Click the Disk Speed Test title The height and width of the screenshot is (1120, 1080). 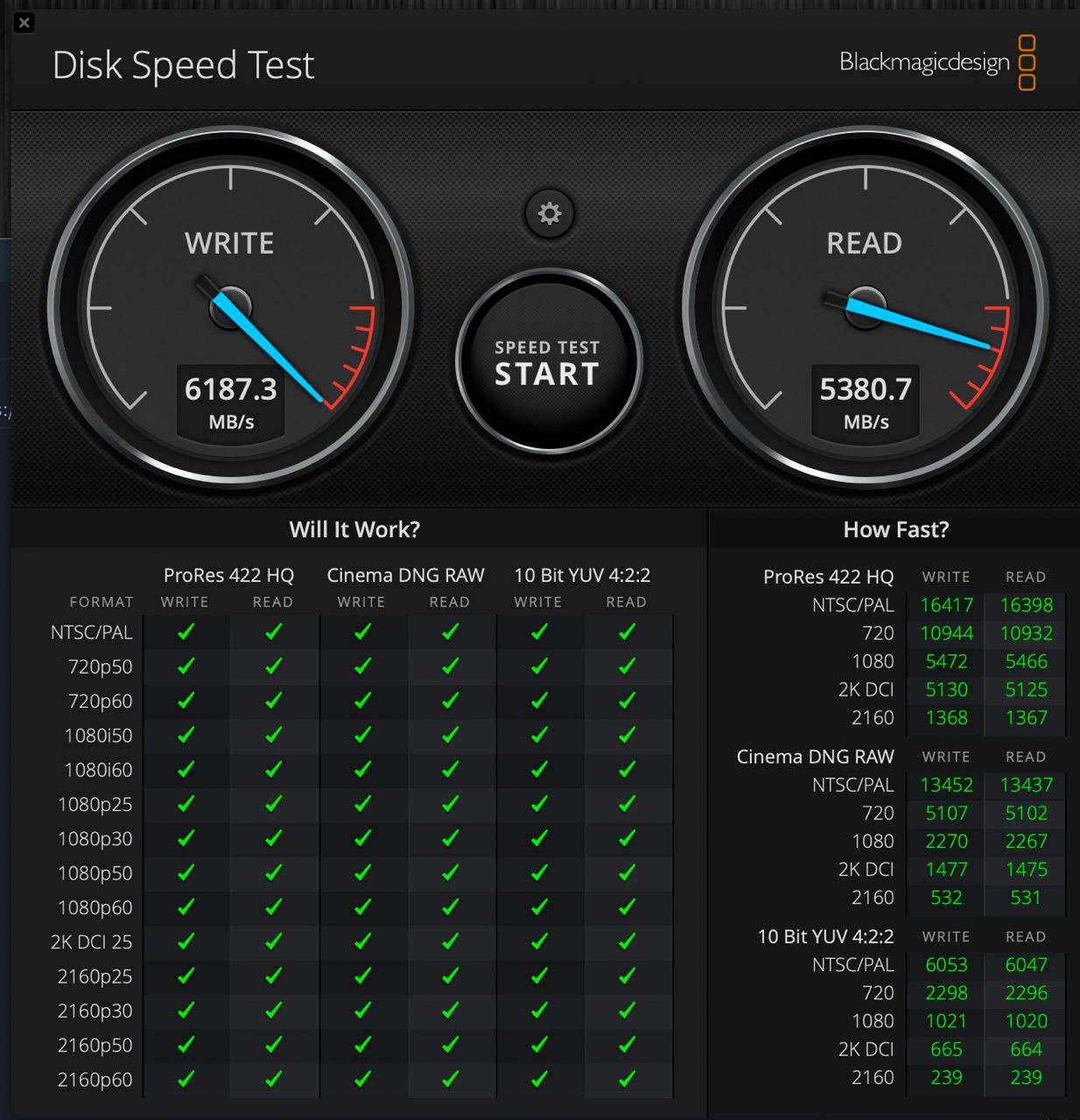[183, 66]
